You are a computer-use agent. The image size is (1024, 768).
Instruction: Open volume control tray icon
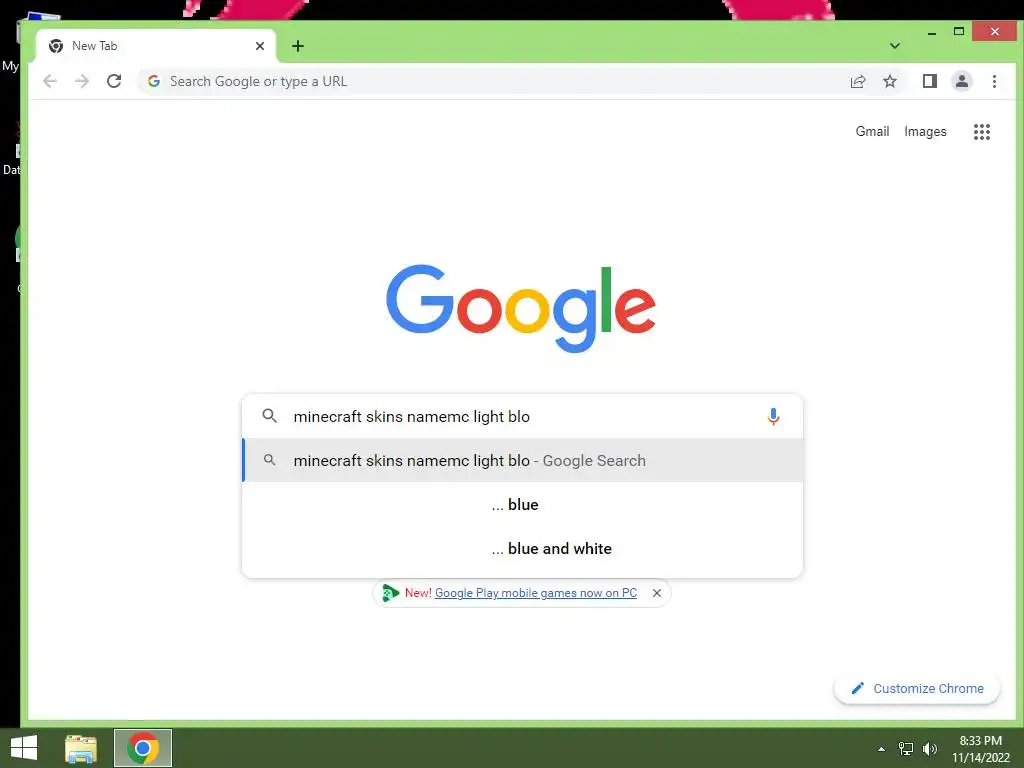point(929,749)
